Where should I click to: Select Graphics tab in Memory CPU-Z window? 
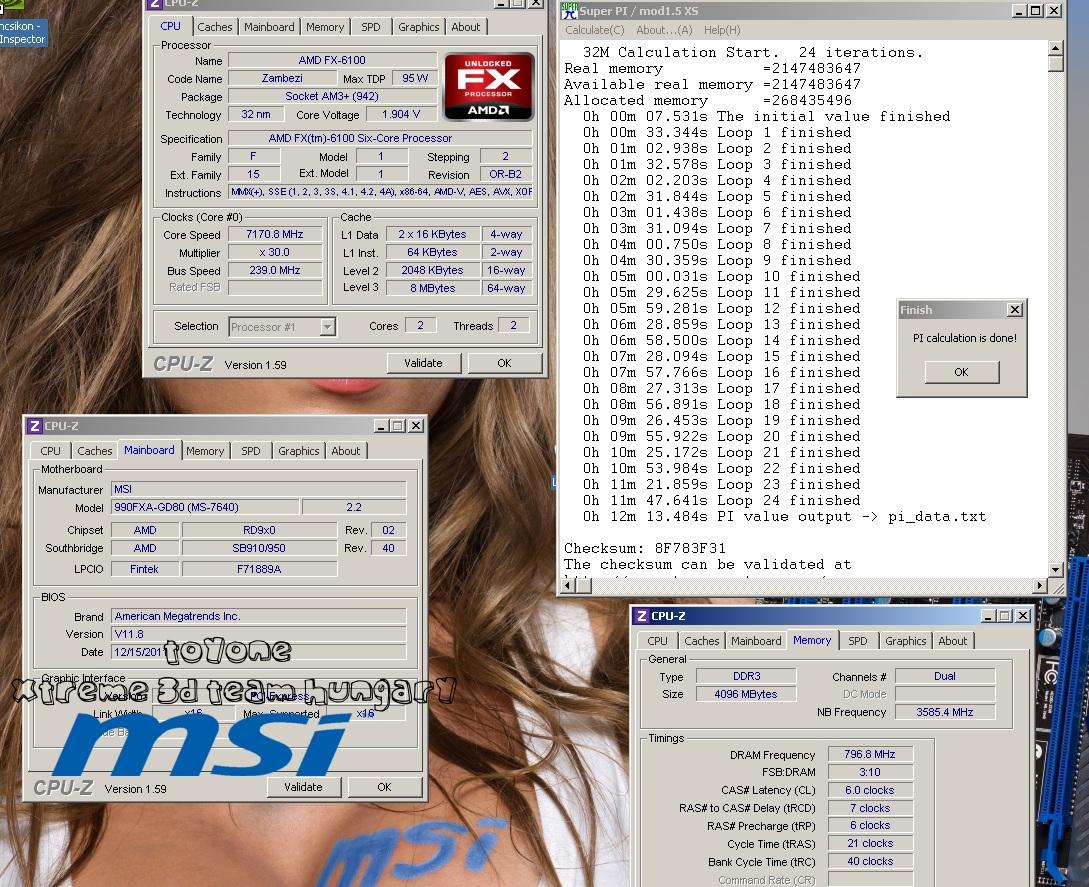[906, 641]
